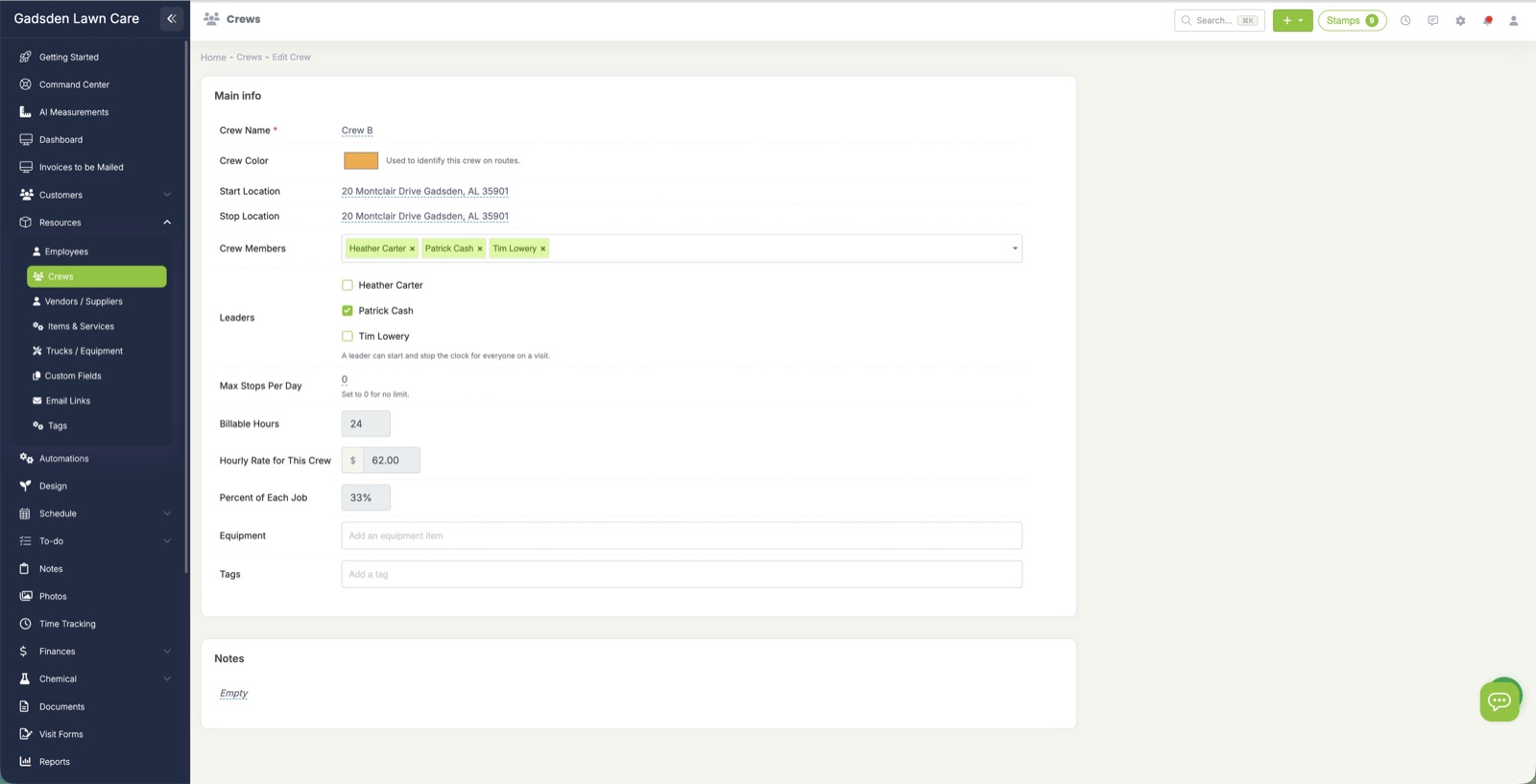Open the user profile icon

pos(1514,20)
